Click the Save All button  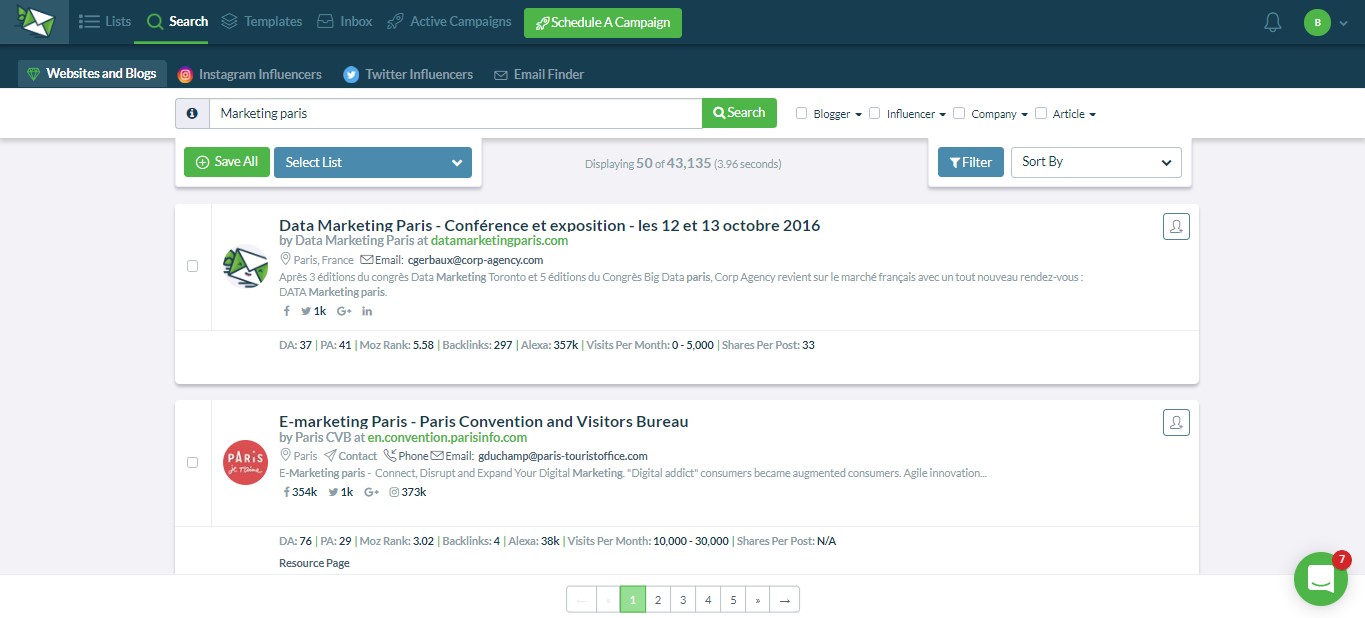click(227, 162)
